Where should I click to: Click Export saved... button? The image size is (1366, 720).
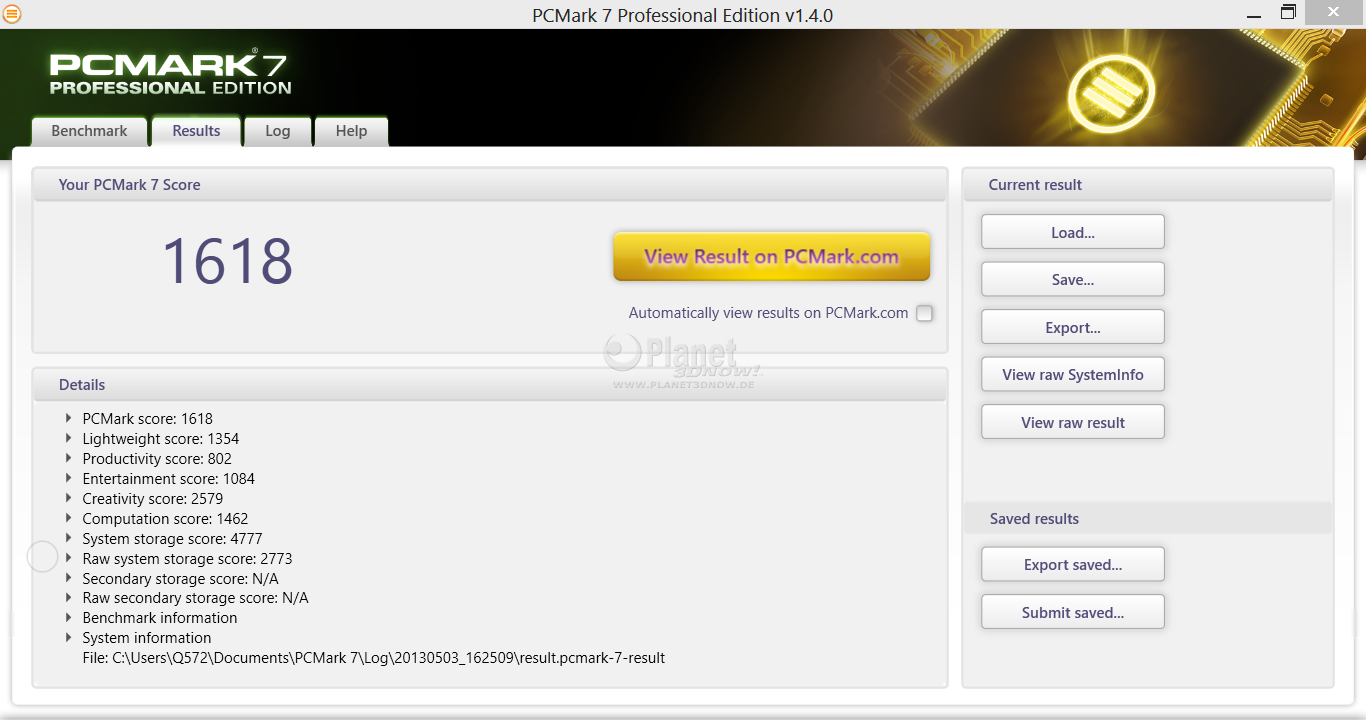[x=1073, y=564]
